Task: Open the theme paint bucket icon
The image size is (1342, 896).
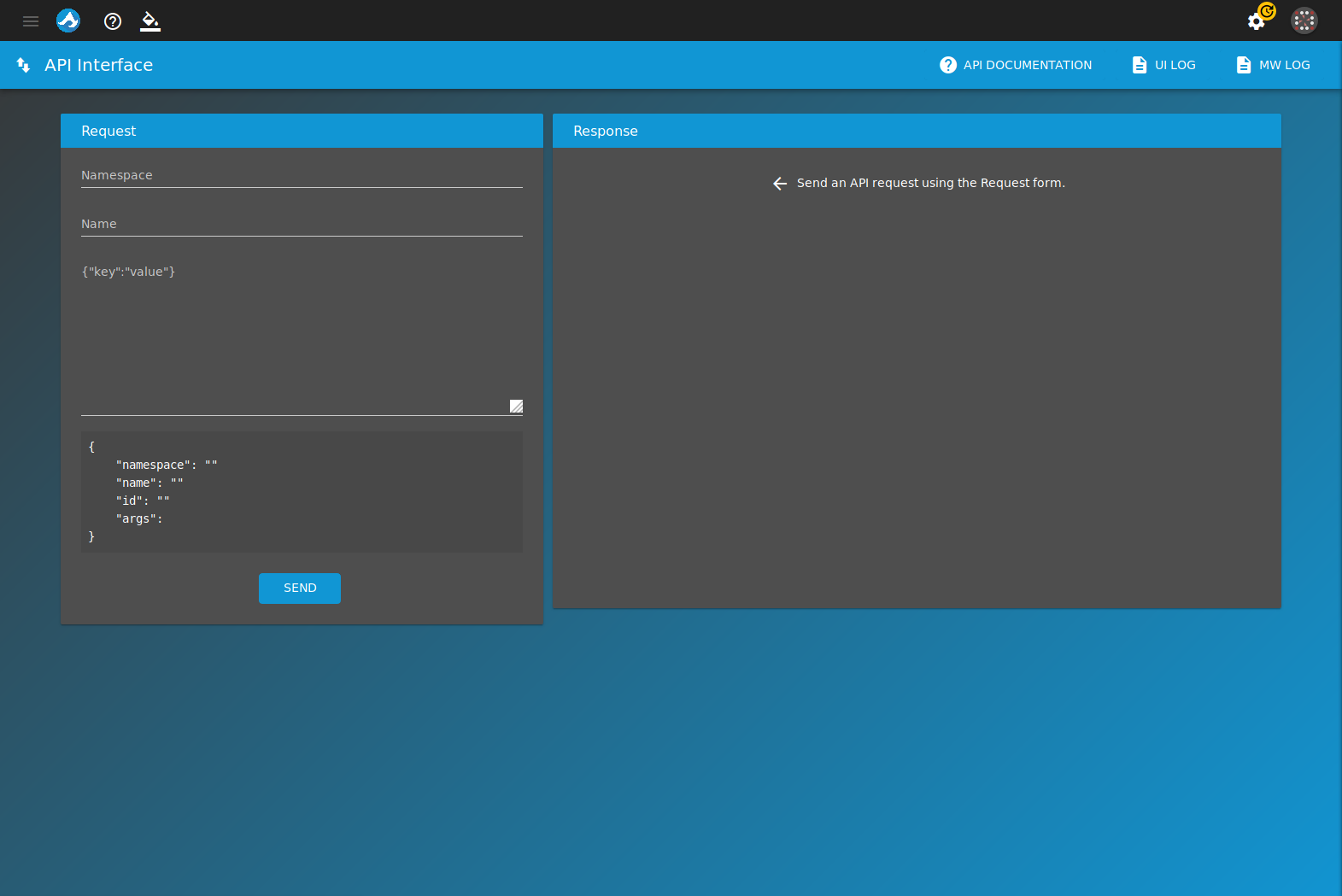Action: click(x=150, y=21)
